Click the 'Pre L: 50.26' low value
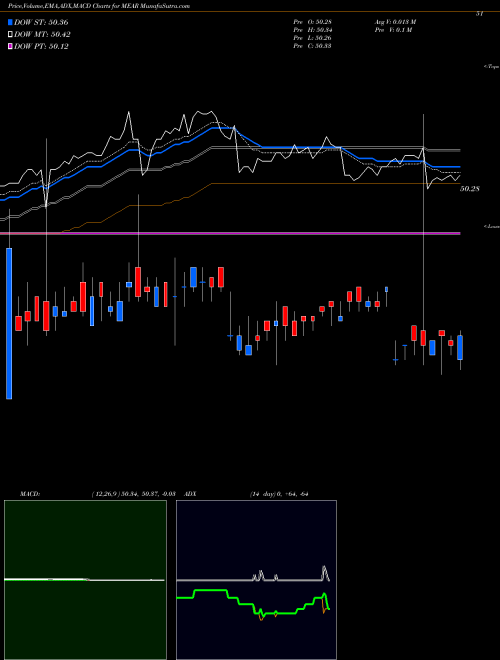500x660 pixels. tap(313, 38)
